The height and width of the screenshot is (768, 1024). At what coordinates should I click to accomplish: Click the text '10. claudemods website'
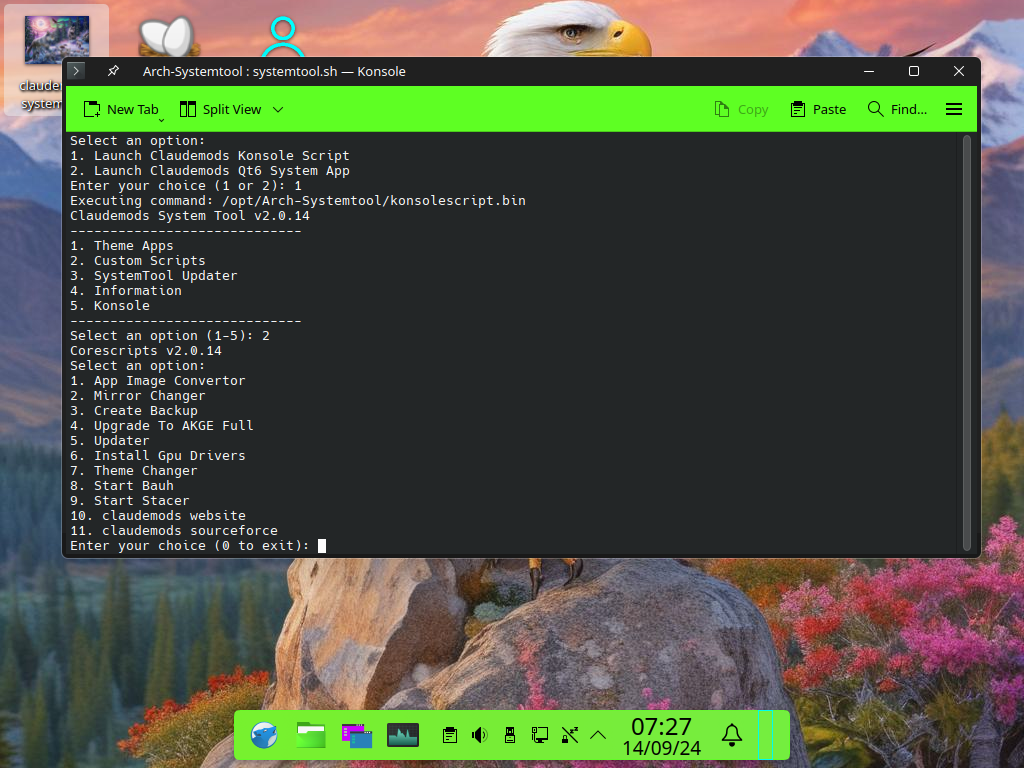pos(158,516)
